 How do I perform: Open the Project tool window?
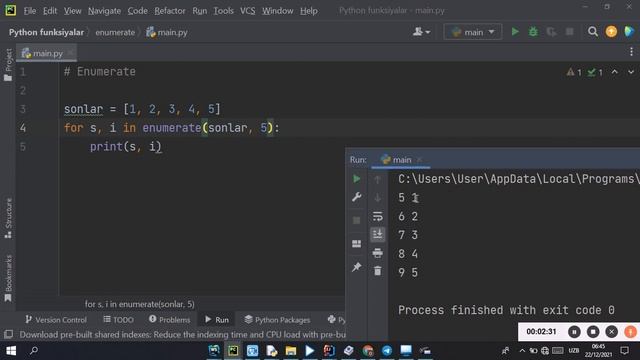(8, 64)
